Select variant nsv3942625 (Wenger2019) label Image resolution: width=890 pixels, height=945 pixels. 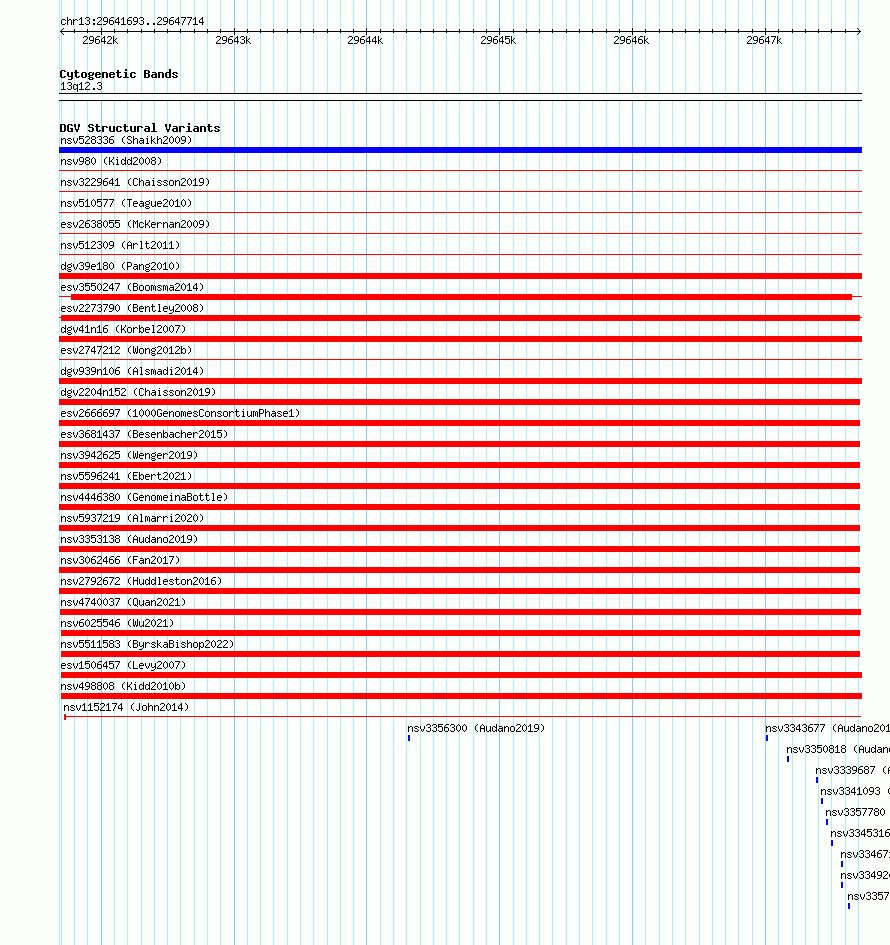(129, 455)
